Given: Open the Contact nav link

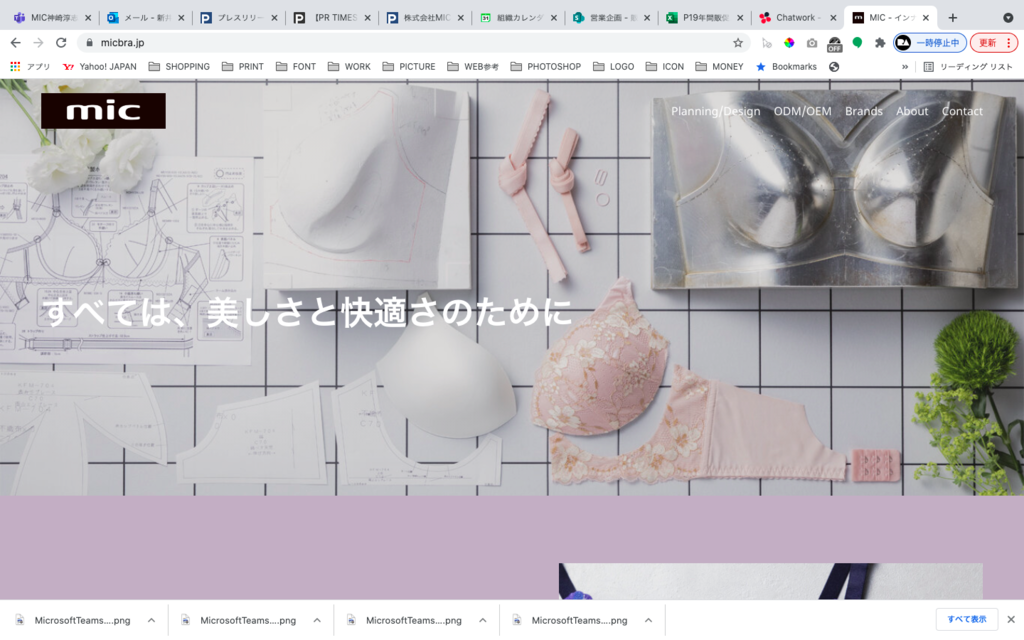Looking at the screenshot, I should point(962,111).
